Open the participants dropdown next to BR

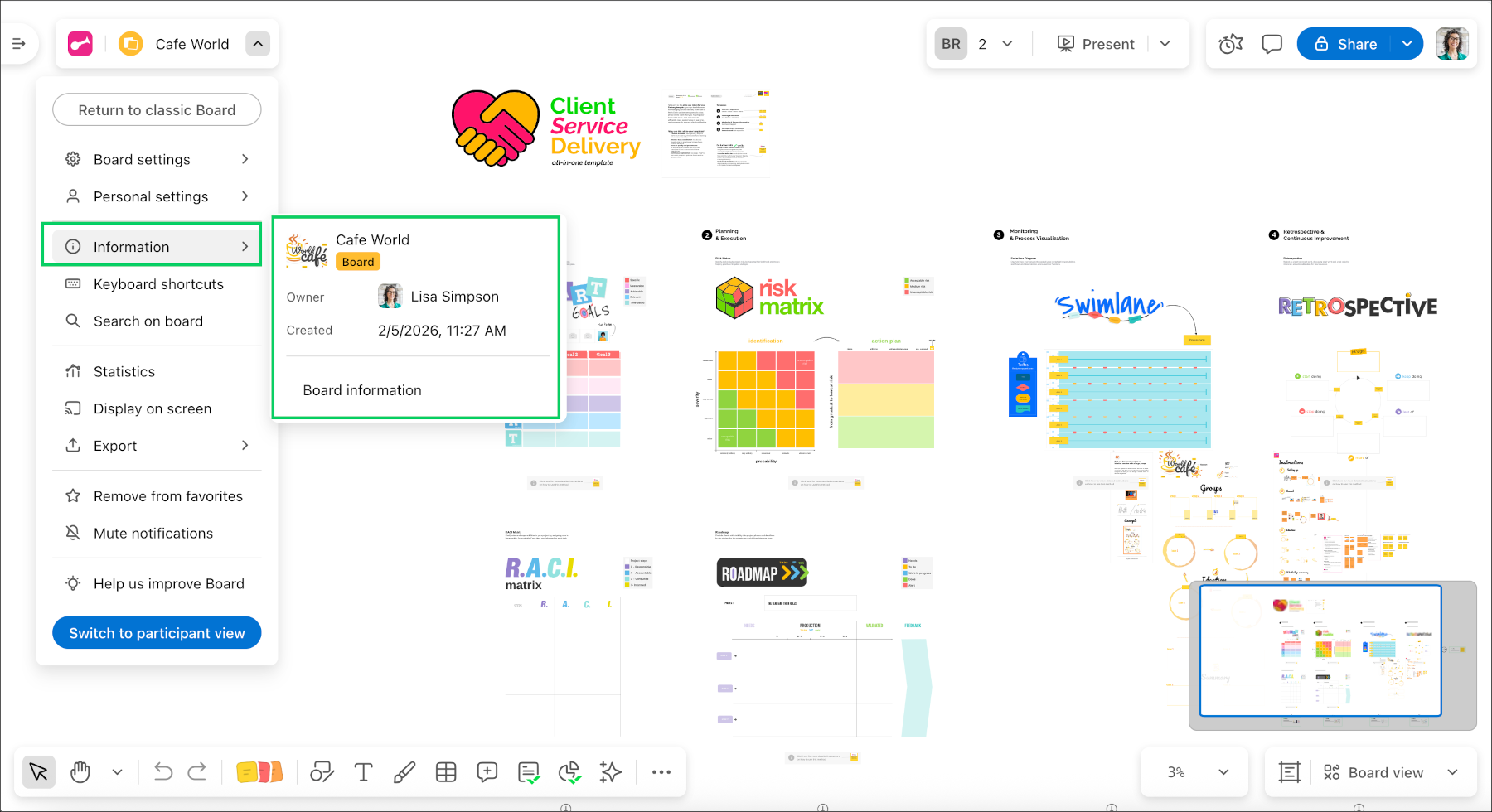pyautogui.click(x=1007, y=43)
